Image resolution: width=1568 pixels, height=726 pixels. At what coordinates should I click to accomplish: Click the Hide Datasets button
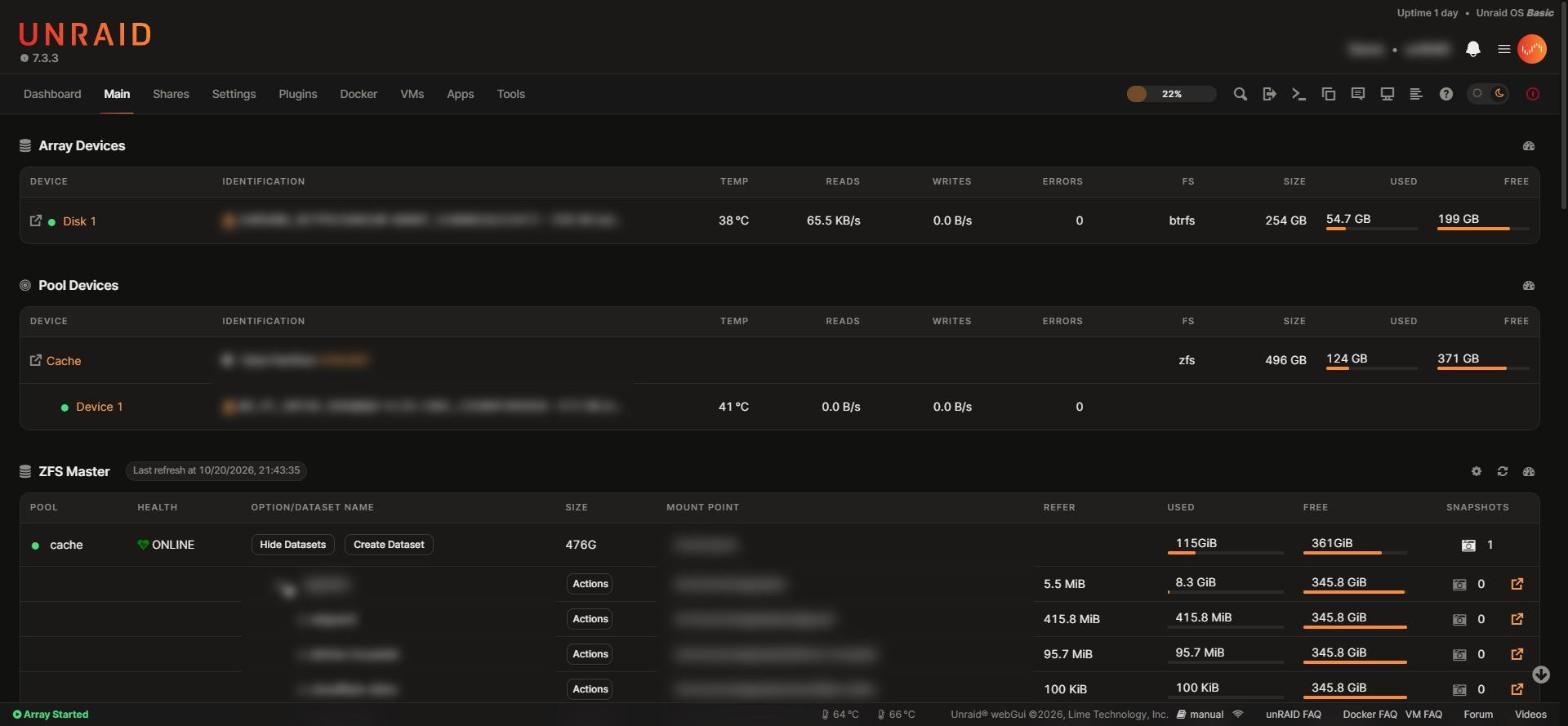(x=292, y=545)
